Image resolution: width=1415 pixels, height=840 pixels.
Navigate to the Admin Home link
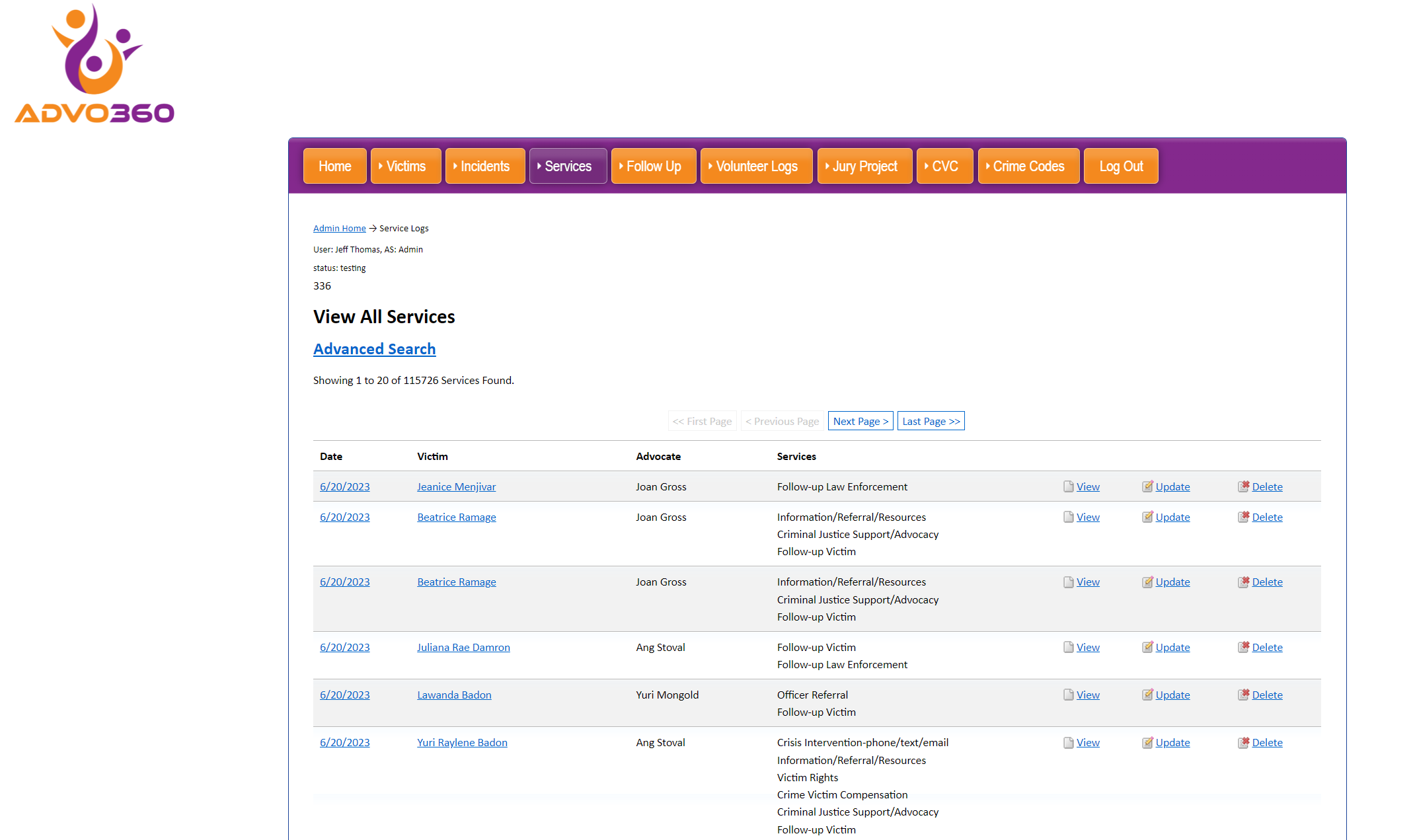coord(339,228)
